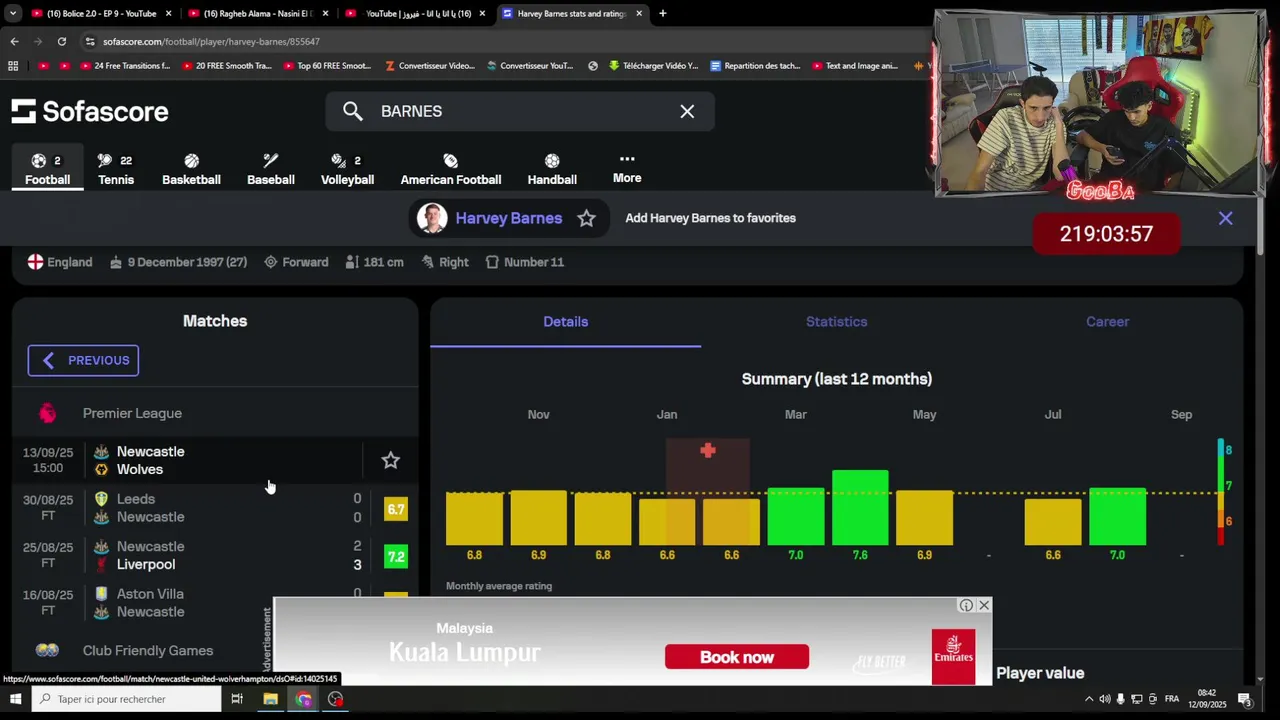Open the Windows Start menu
The image size is (1280, 720).
15,699
